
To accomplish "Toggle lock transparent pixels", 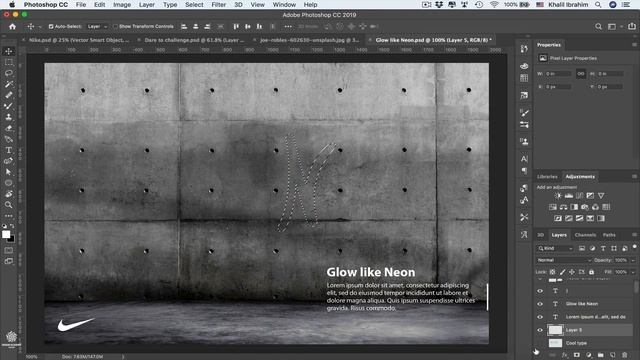I will click(552, 272).
